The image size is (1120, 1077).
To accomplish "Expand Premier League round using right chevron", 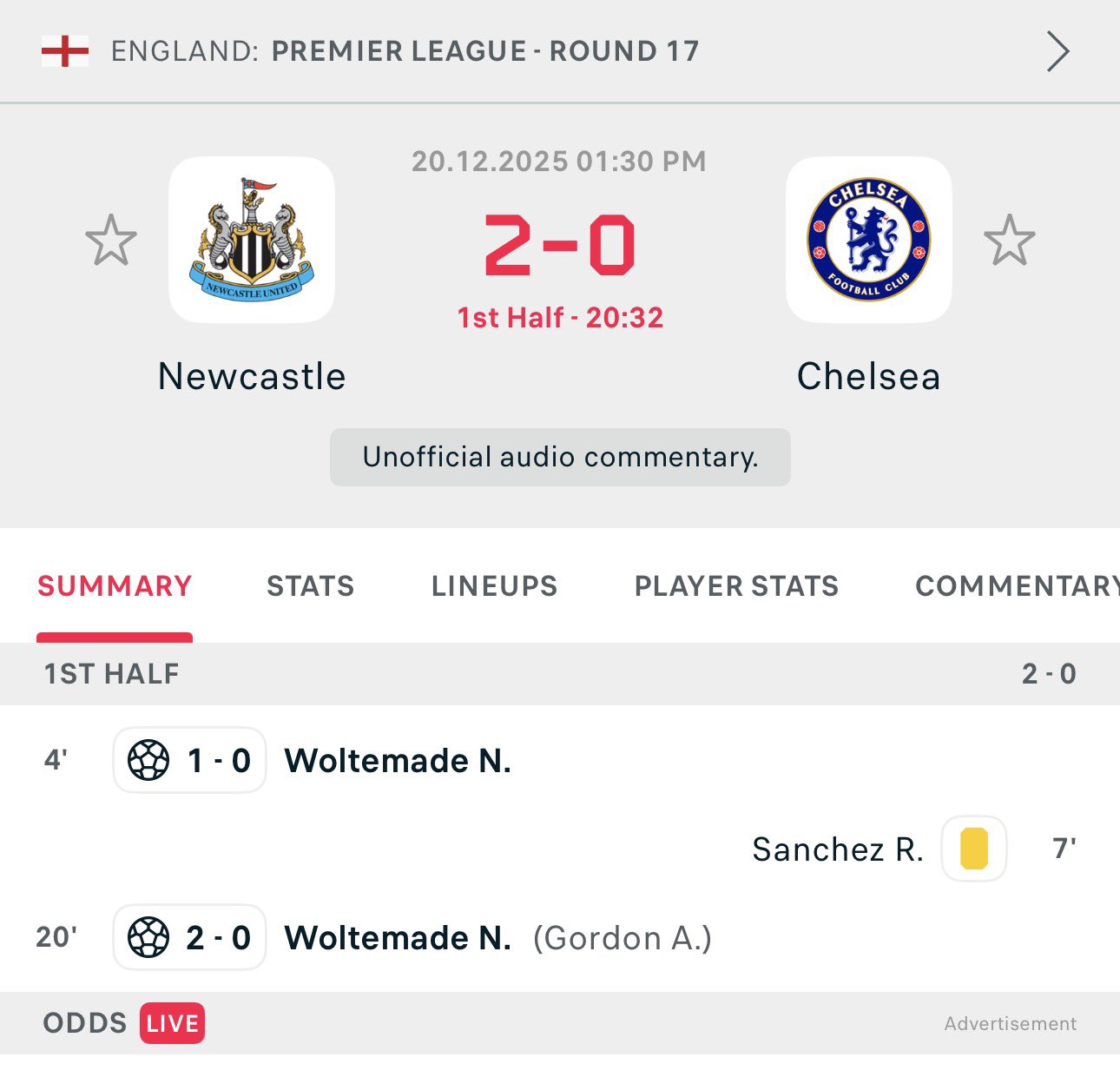I will click(x=1057, y=51).
